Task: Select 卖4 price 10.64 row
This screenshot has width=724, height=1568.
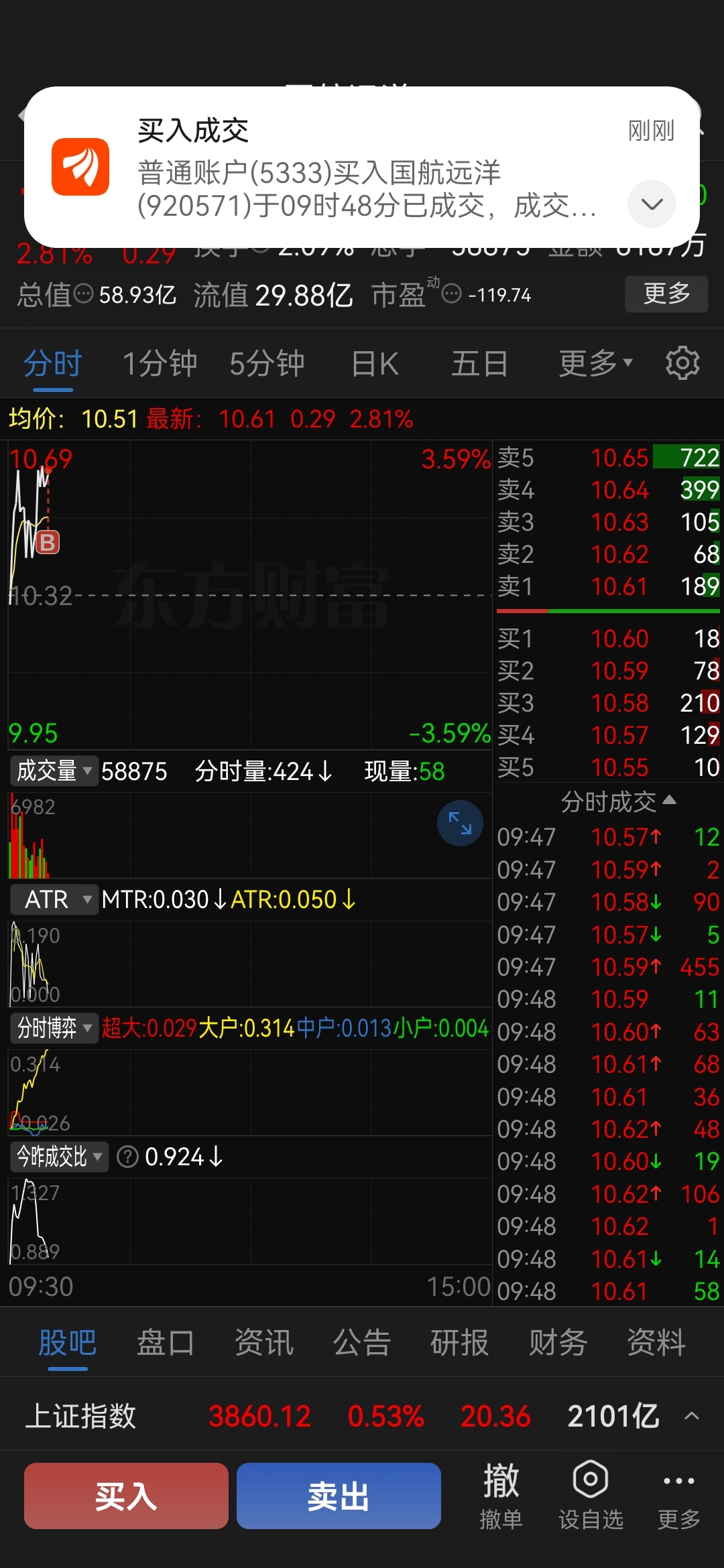Action: tap(609, 490)
